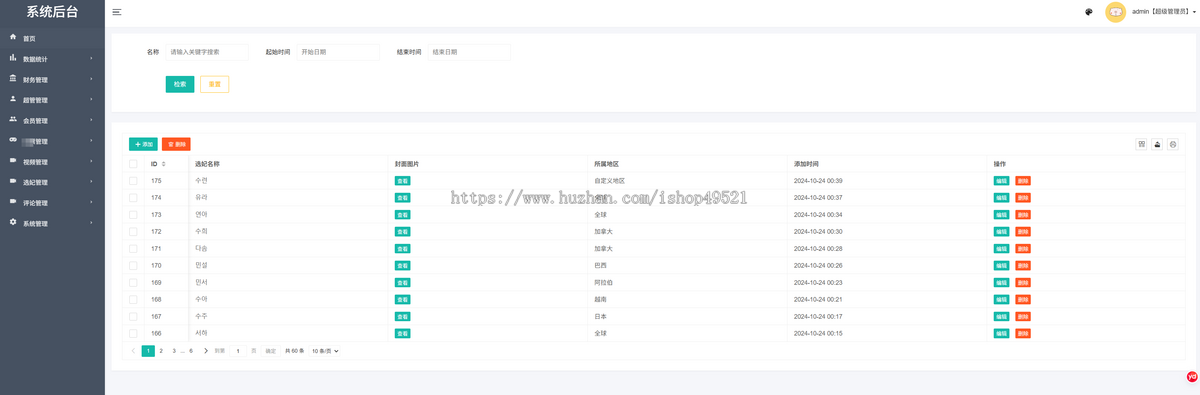Click 查看 cover image for row 175
This screenshot has height=395, width=1200.
[x=403, y=181]
